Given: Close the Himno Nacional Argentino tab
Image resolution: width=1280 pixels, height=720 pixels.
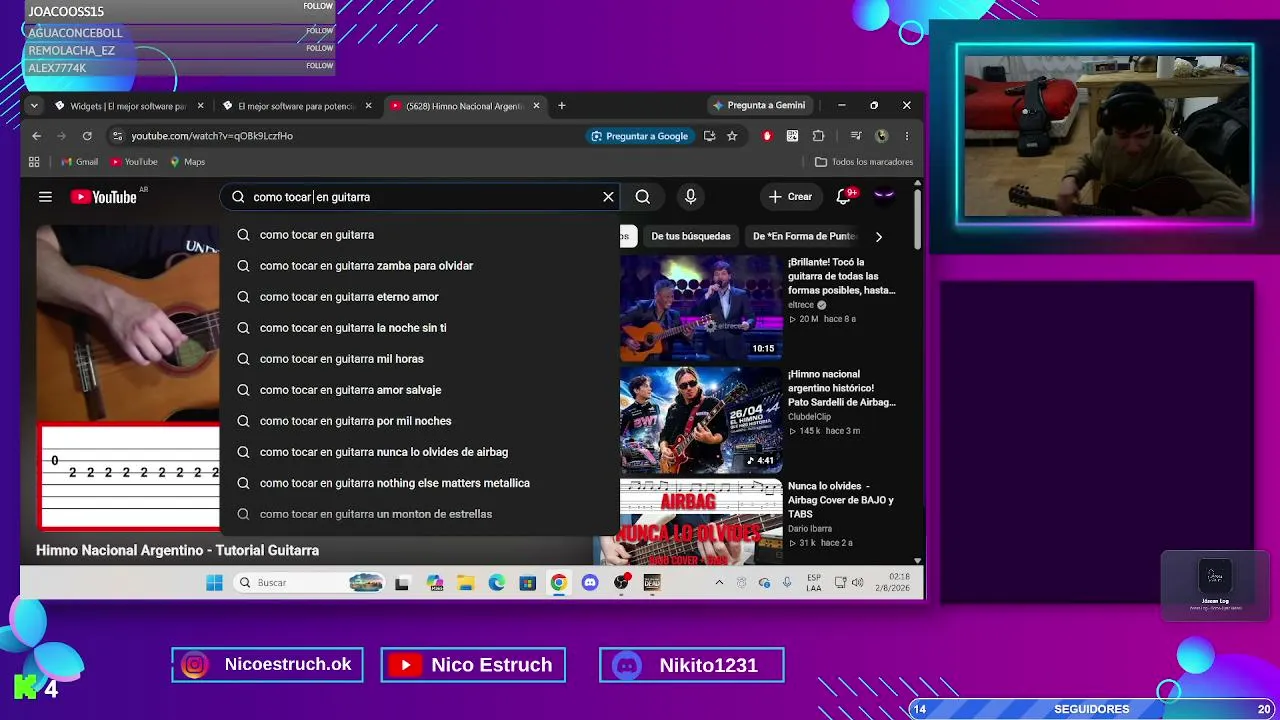Looking at the screenshot, I should pos(537,105).
